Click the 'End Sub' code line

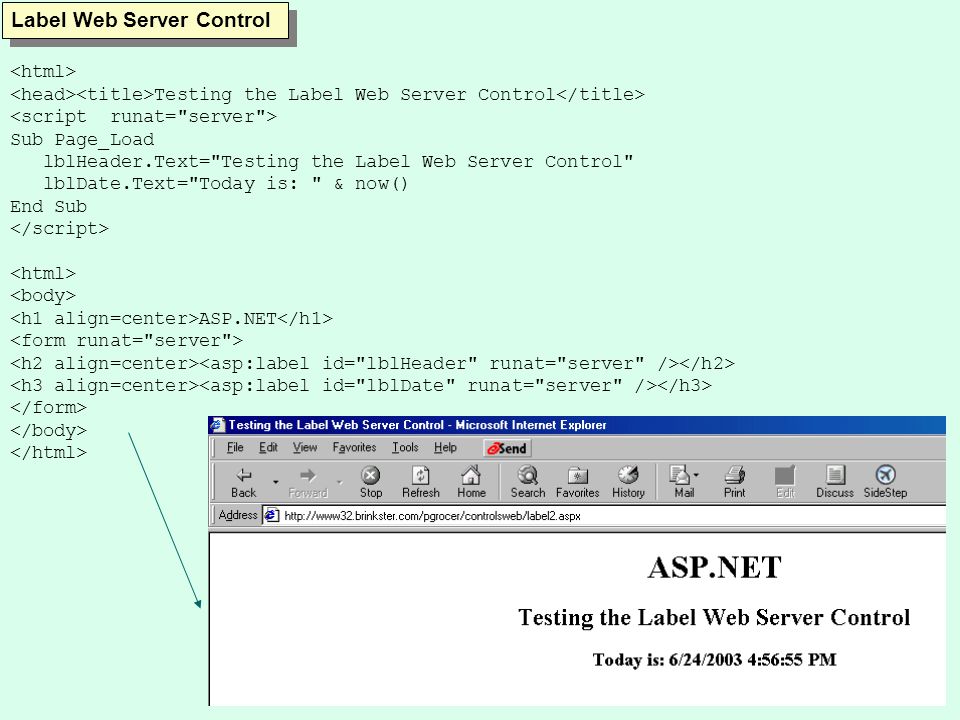48,206
